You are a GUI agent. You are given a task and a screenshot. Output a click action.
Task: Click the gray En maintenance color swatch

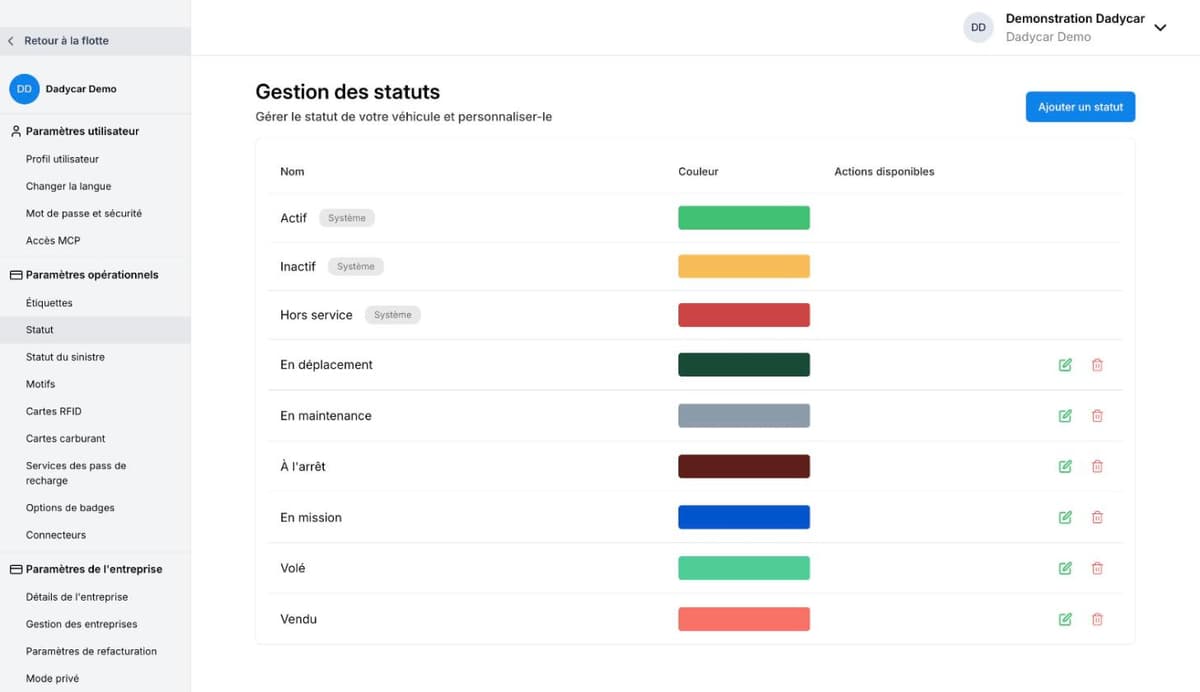(744, 416)
